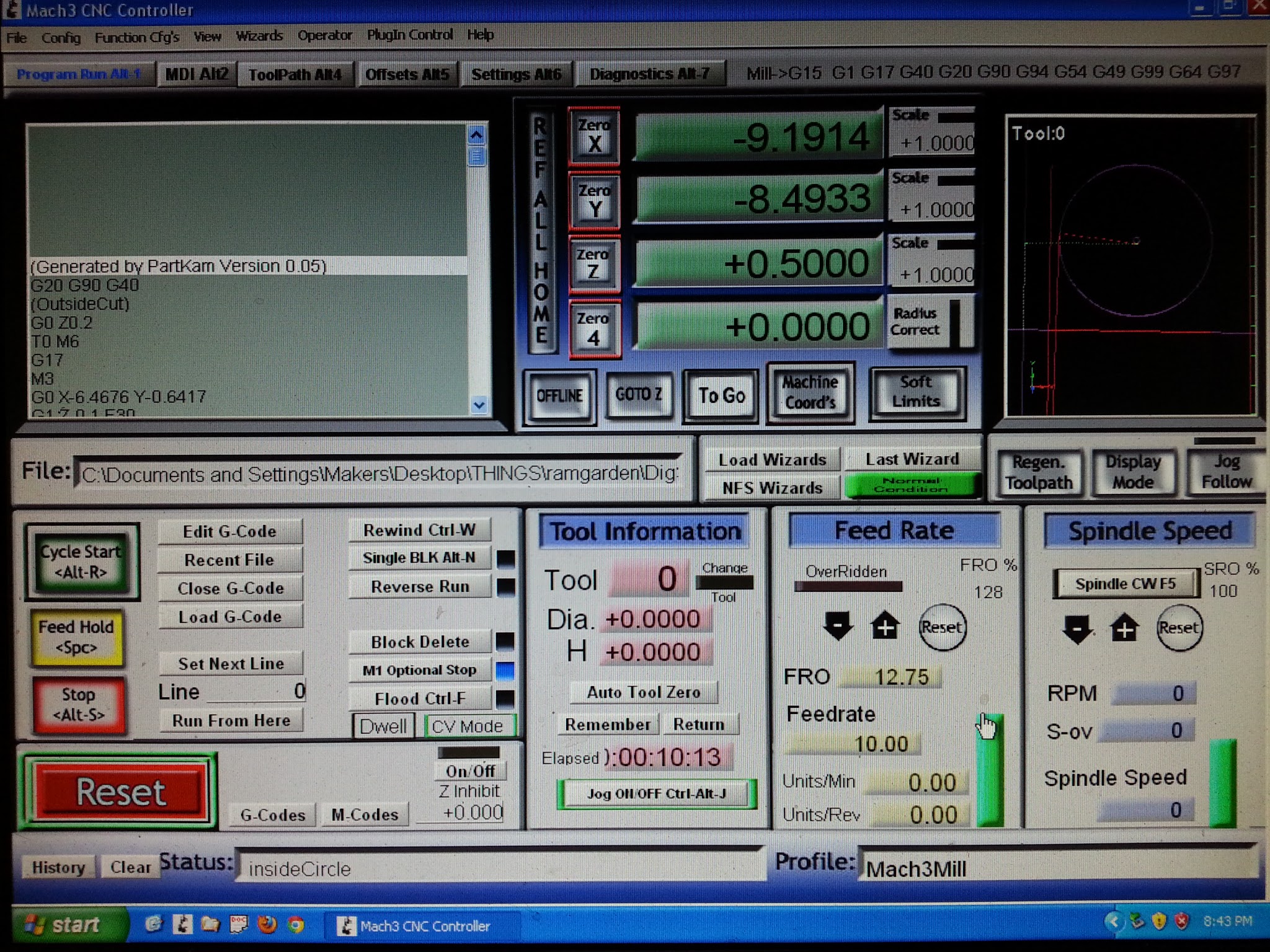The width and height of the screenshot is (1270, 952).
Task: Open the File menu
Action: [x=17, y=37]
